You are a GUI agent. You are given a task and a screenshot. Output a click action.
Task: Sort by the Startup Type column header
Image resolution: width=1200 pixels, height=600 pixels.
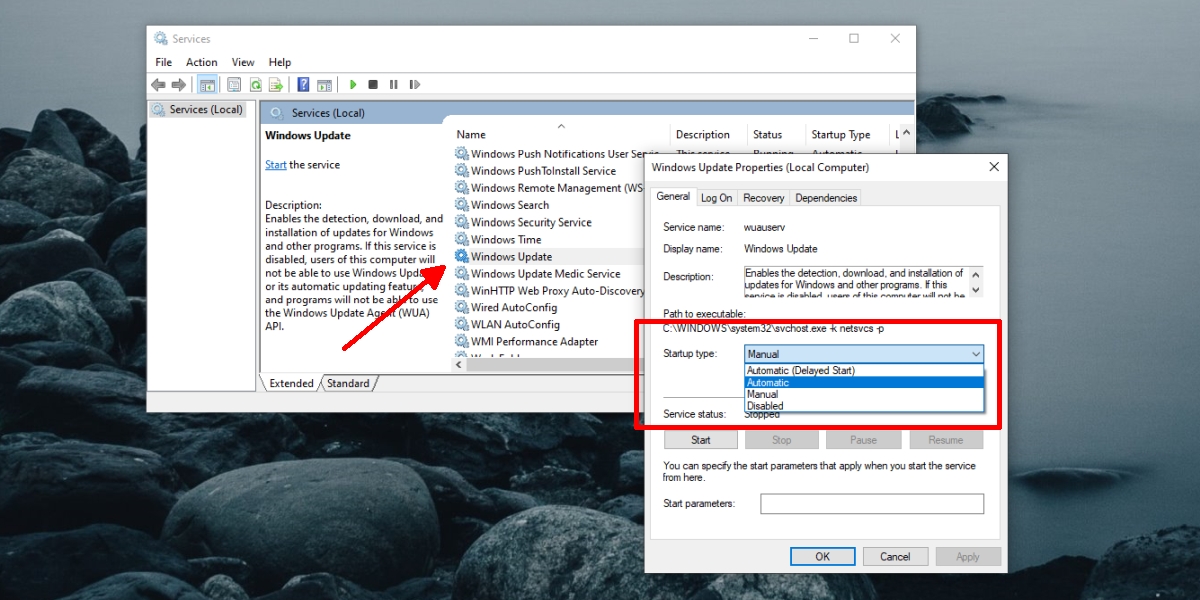tap(847, 135)
